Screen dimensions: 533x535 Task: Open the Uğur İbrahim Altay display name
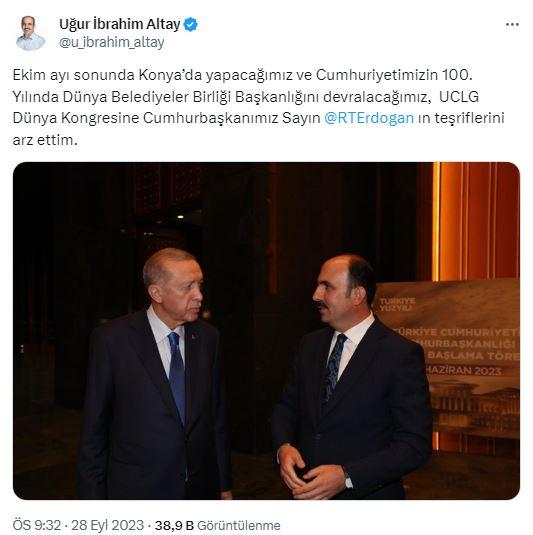120,25
